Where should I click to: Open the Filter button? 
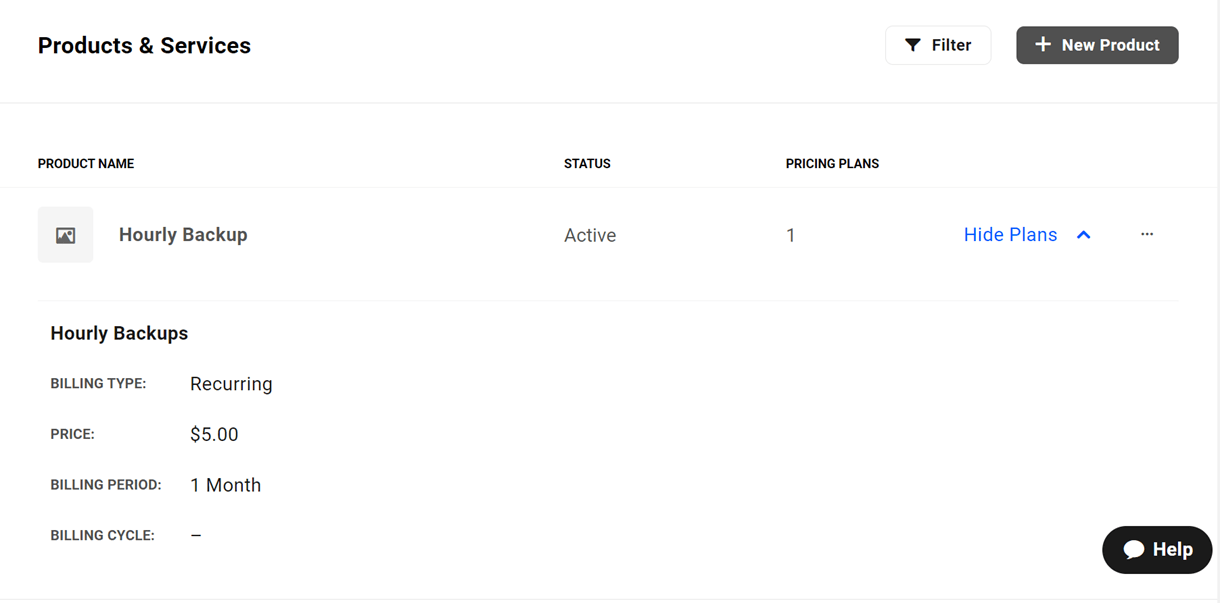pyautogui.click(x=938, y=45)
